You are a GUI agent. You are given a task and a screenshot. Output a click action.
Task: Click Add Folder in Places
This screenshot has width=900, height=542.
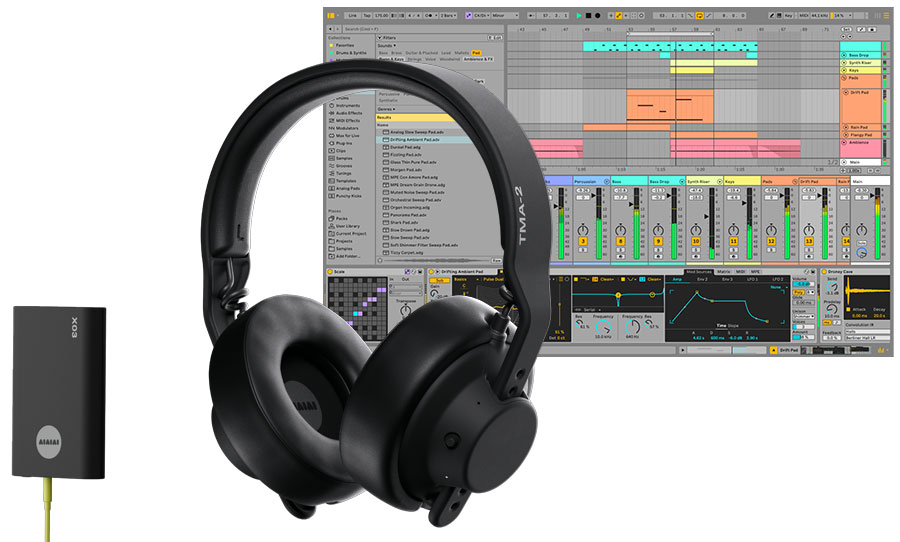[x=344, y=256]
